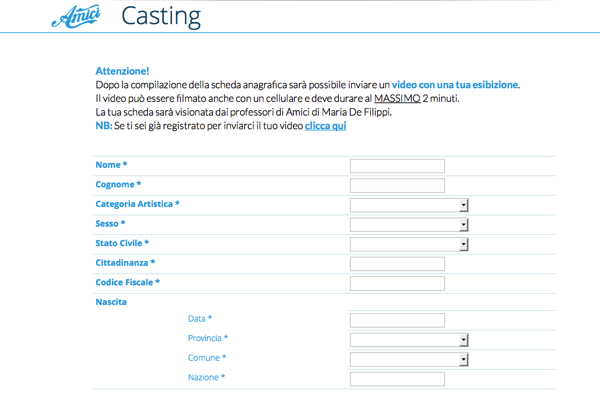Open the Stato Civile dropdown
The height and width of the screenshot is (400, 600).
tap(404, 244)
